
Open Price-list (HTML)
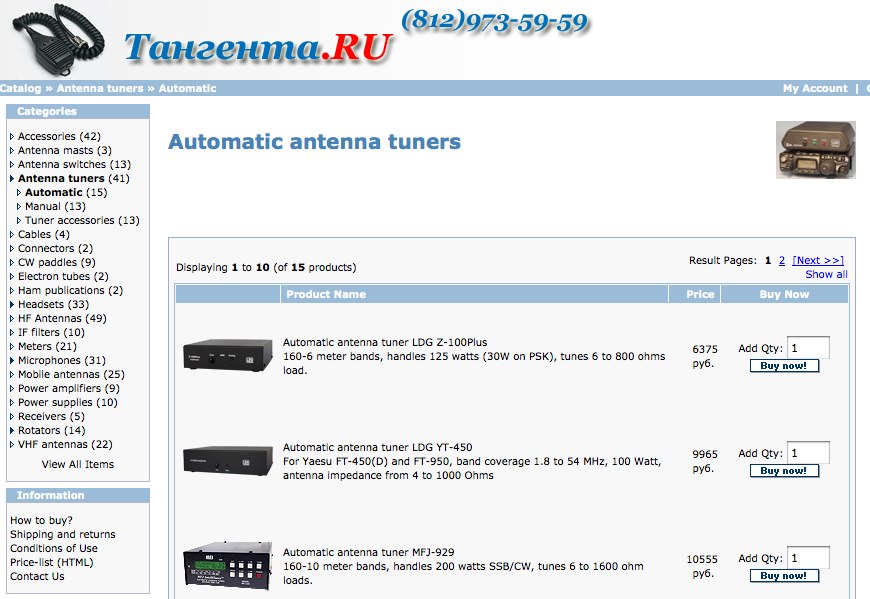[x=52, y=562]
